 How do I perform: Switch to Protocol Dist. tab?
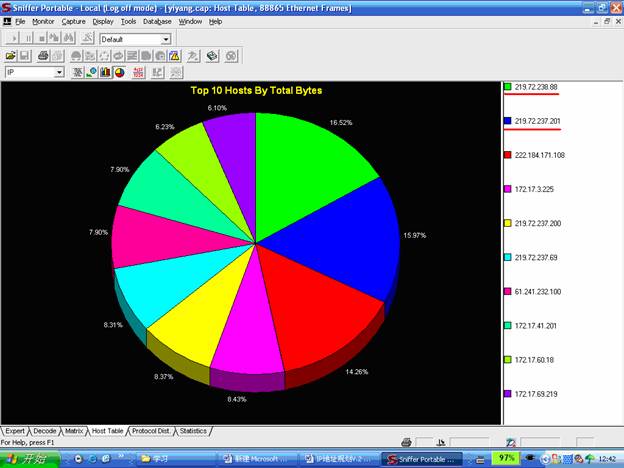click(x=151, y=431)
